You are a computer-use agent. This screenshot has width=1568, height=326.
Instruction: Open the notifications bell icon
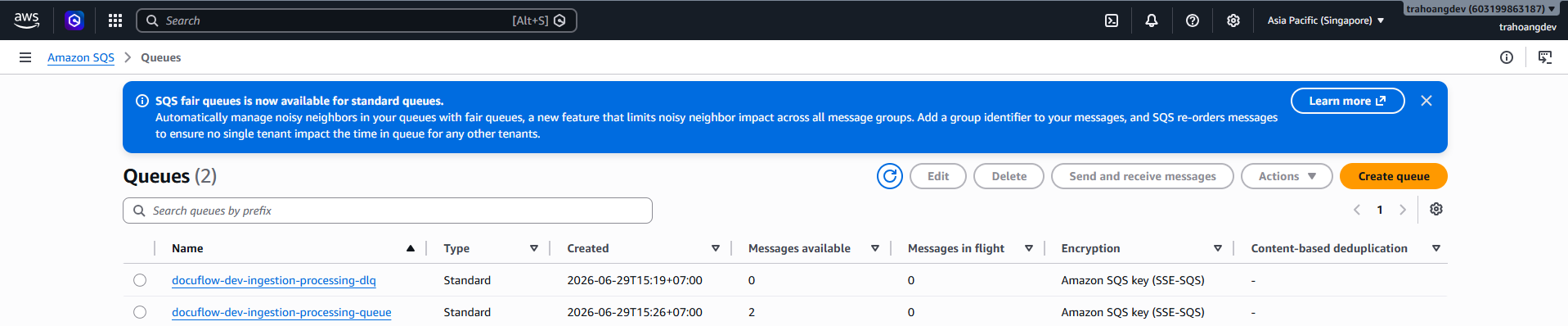[1152, 20]
